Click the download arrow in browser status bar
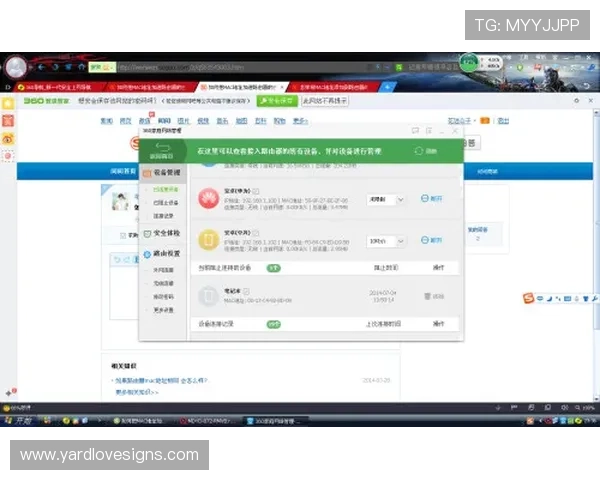The width and height of the screenshot is (600, 480). [x=498, y=408]
